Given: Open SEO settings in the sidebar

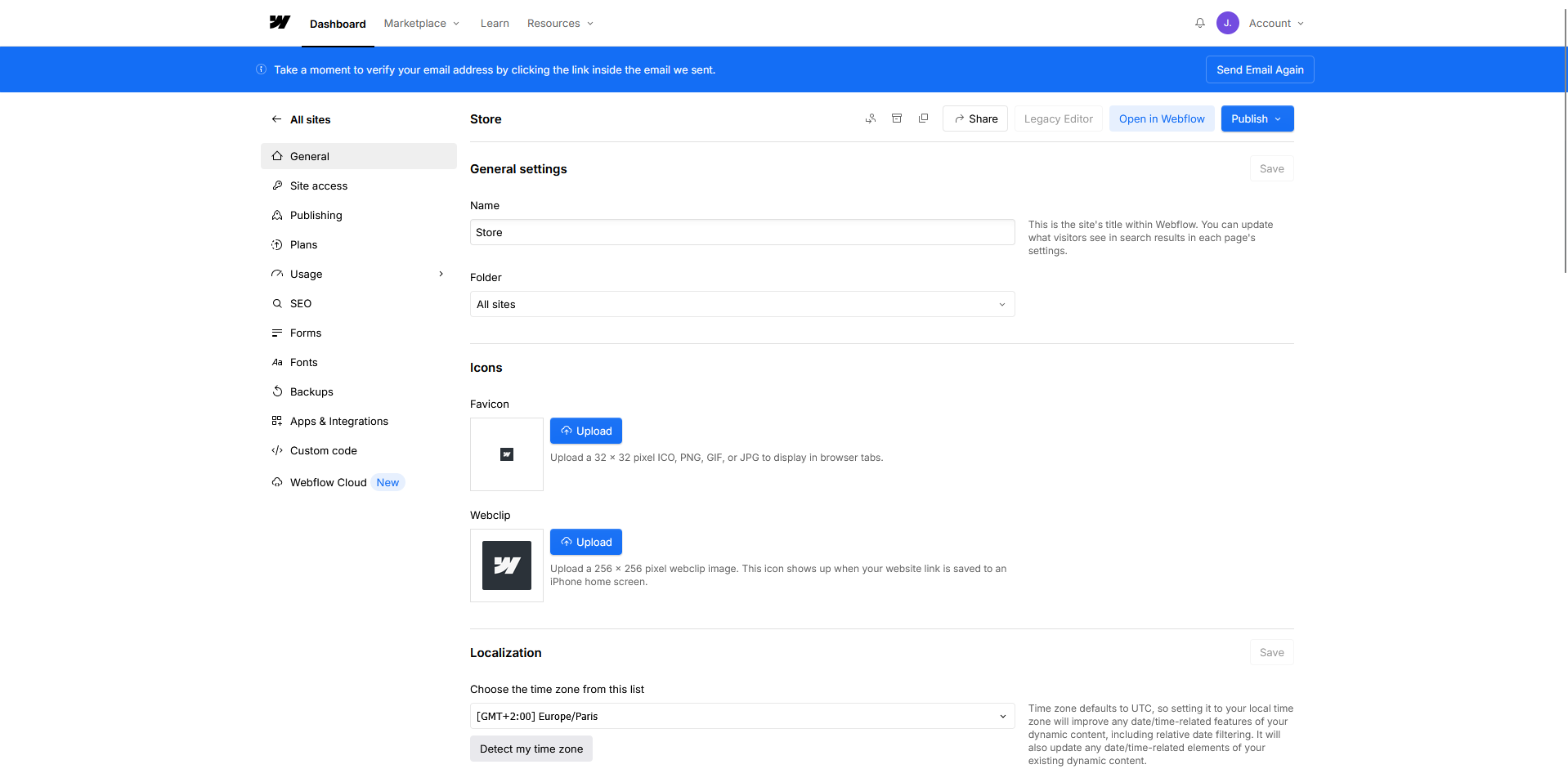Looking at the screenshot, I should click(x=302, y=303).
